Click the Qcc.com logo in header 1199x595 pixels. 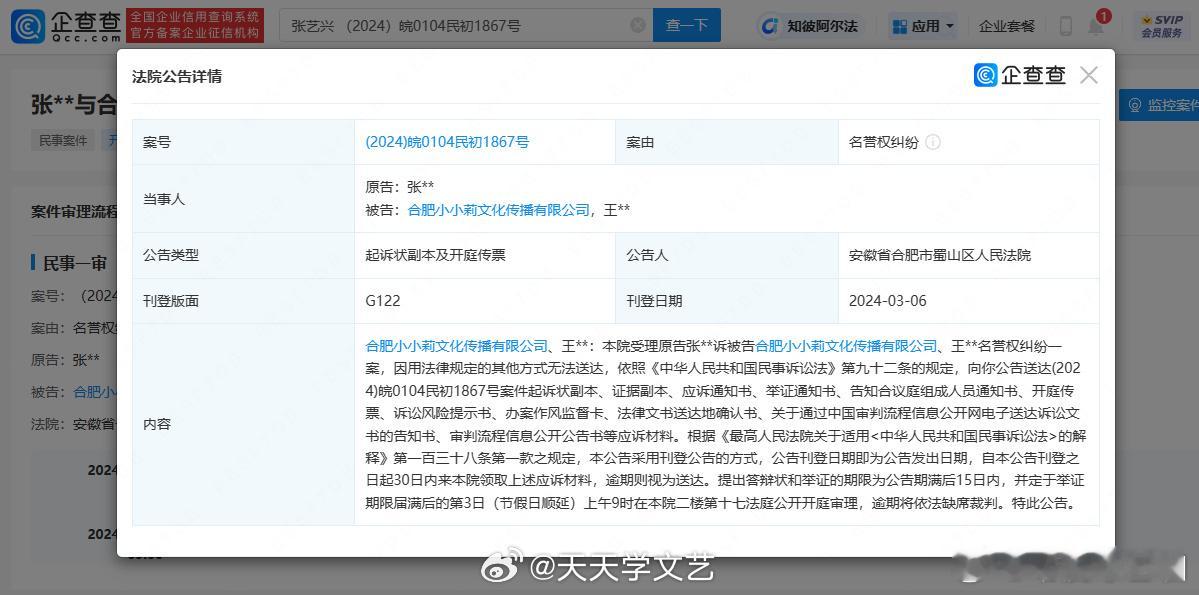(66, 26)
